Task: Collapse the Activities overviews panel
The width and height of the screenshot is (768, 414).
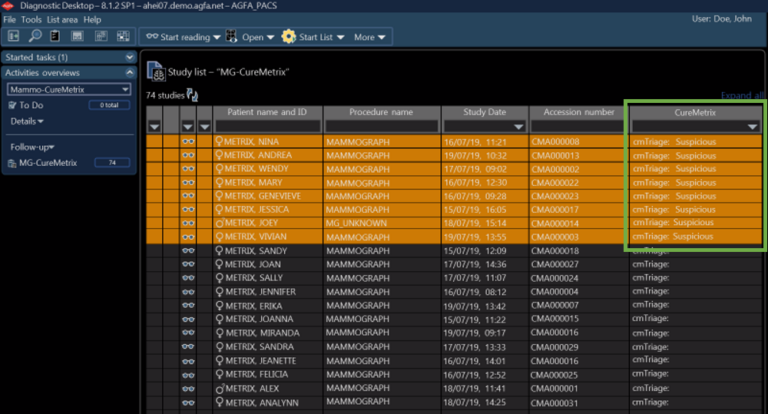Action: click(129, 73)
